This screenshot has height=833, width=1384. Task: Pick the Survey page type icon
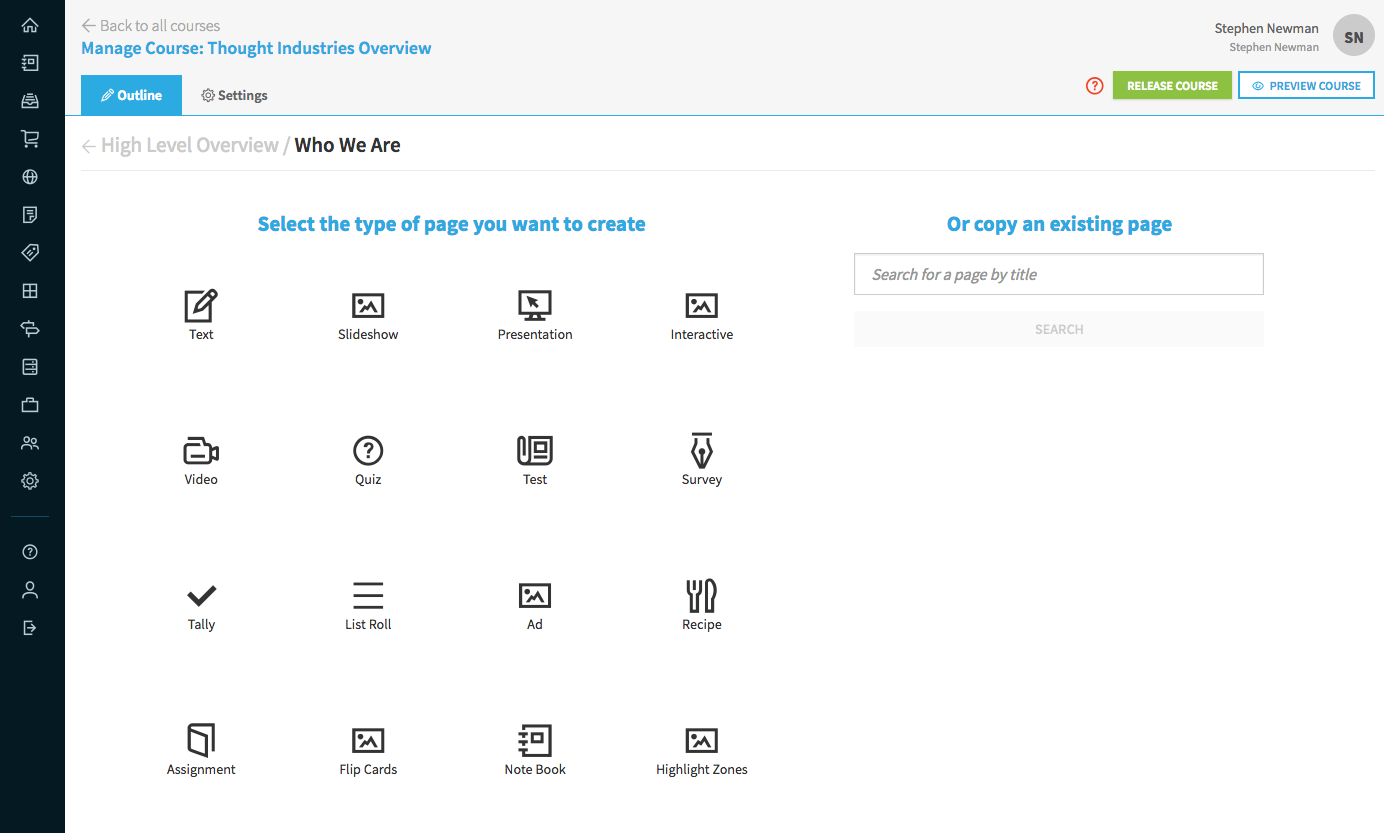pyautogui.click(x=702, y=451)
